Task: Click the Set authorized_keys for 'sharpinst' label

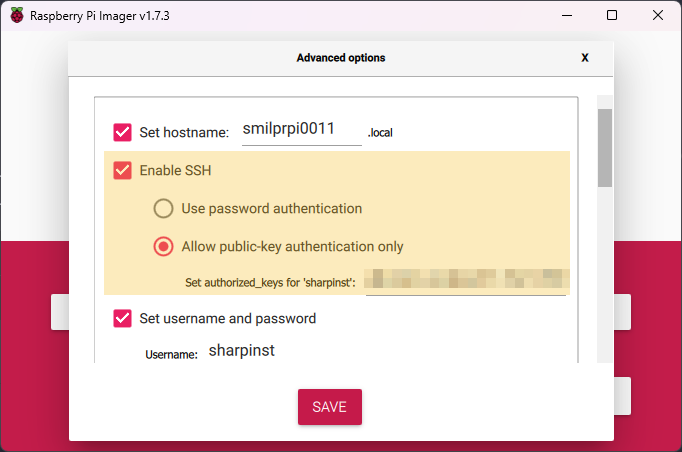Action: pyautogui.click(x=270, y=283)
